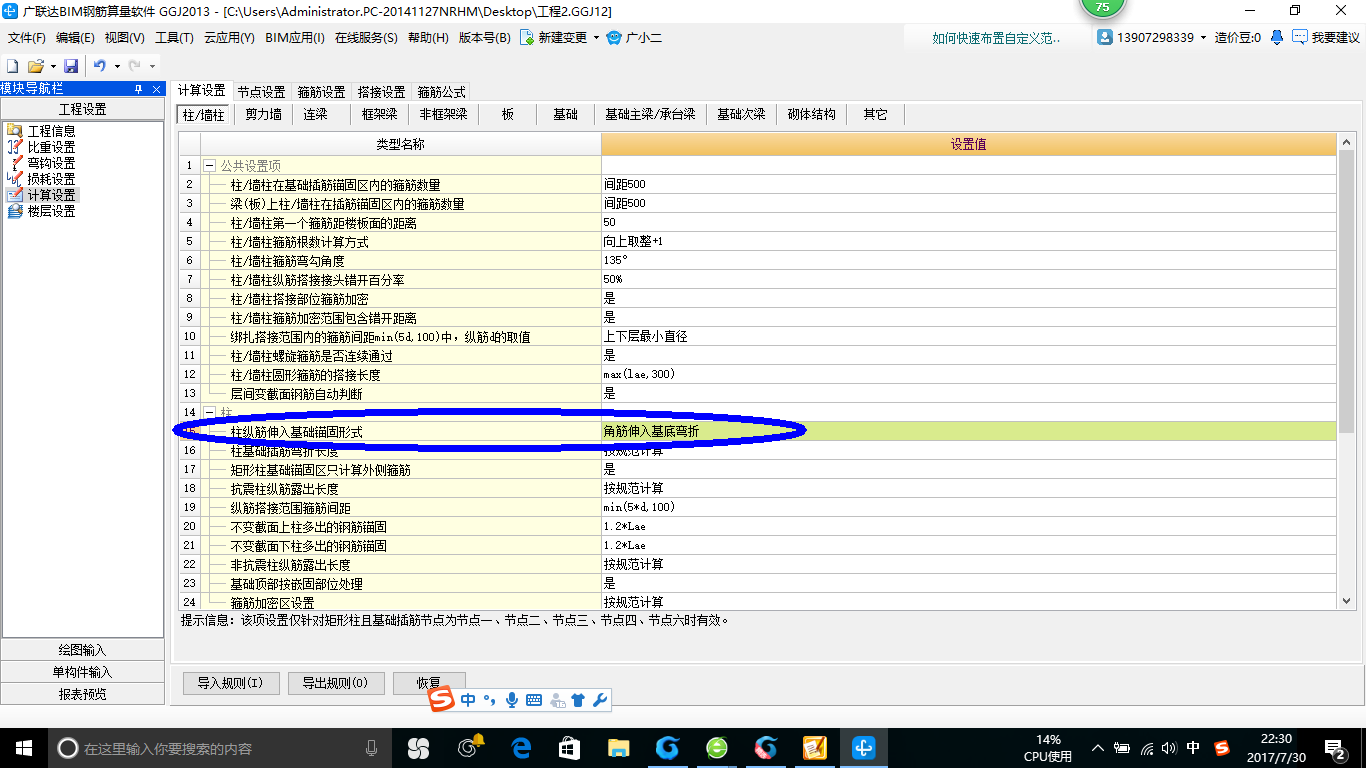Open 文件(F) menu
This screenshot has width=1366, height=768.
pyautogui.click(x=27, y=38)
